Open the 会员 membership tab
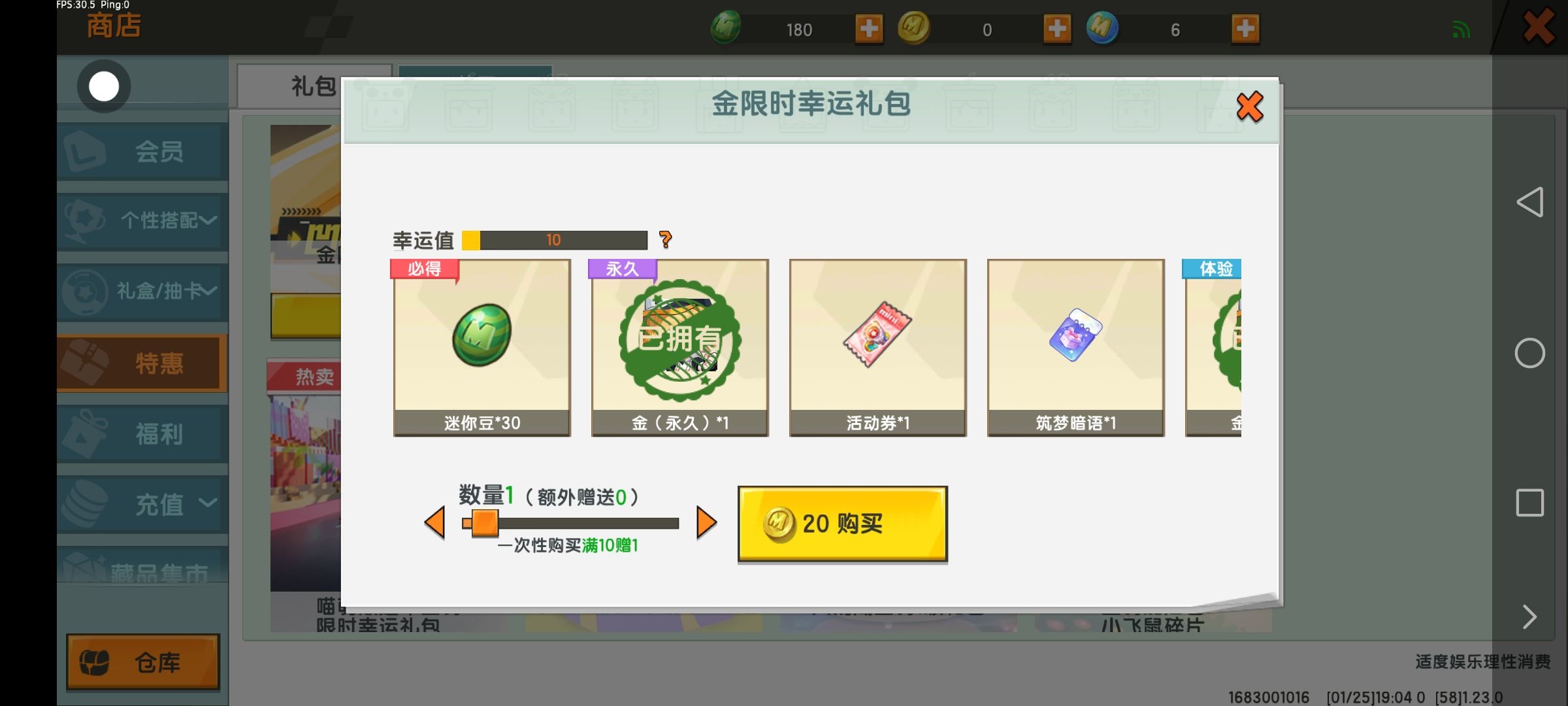The height and width of the screenshot is (706, 1568). [x=142, y=151]
